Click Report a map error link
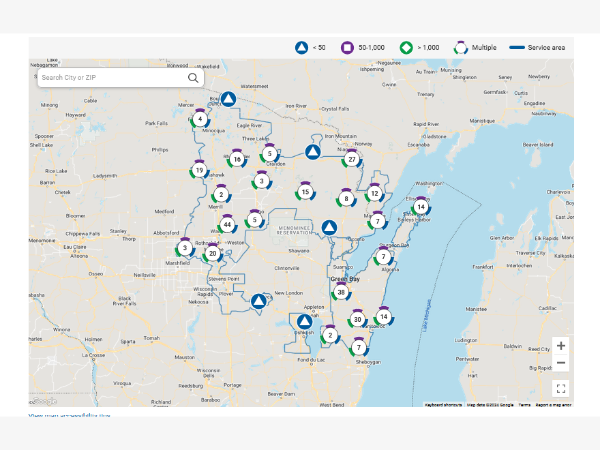 click(554, 405)
